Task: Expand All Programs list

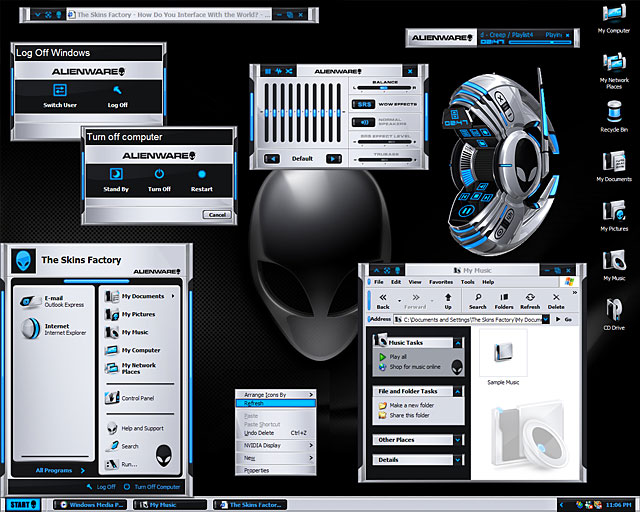Action: click(60, 470)
